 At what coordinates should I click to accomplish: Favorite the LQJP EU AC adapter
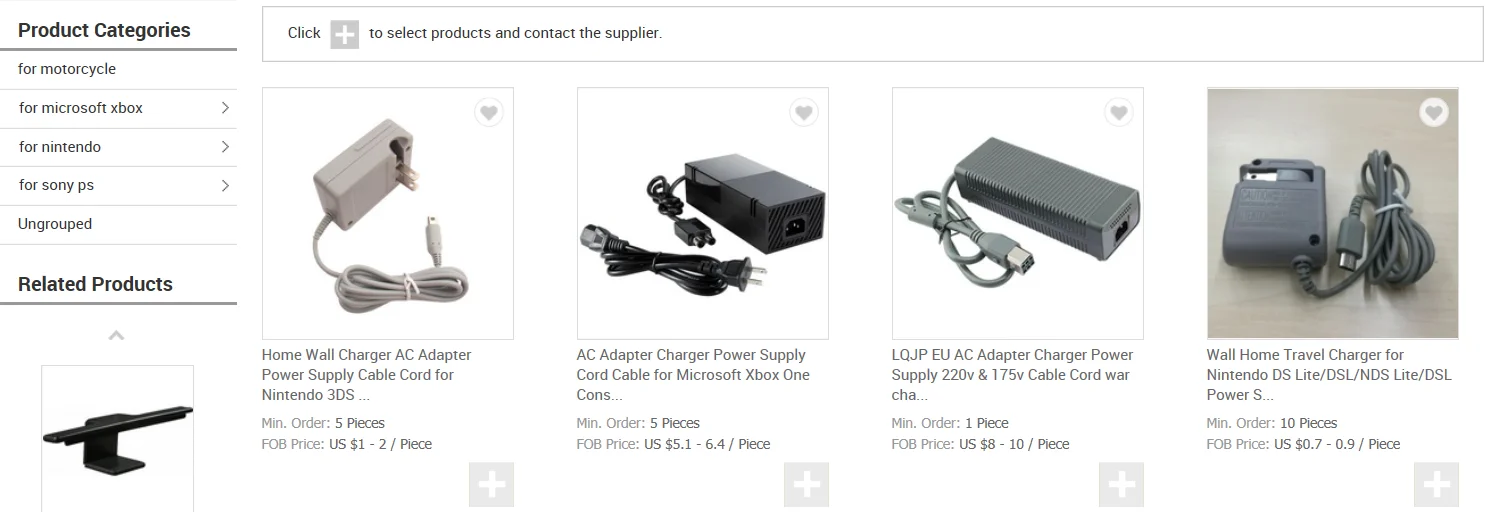[1118, 113]
